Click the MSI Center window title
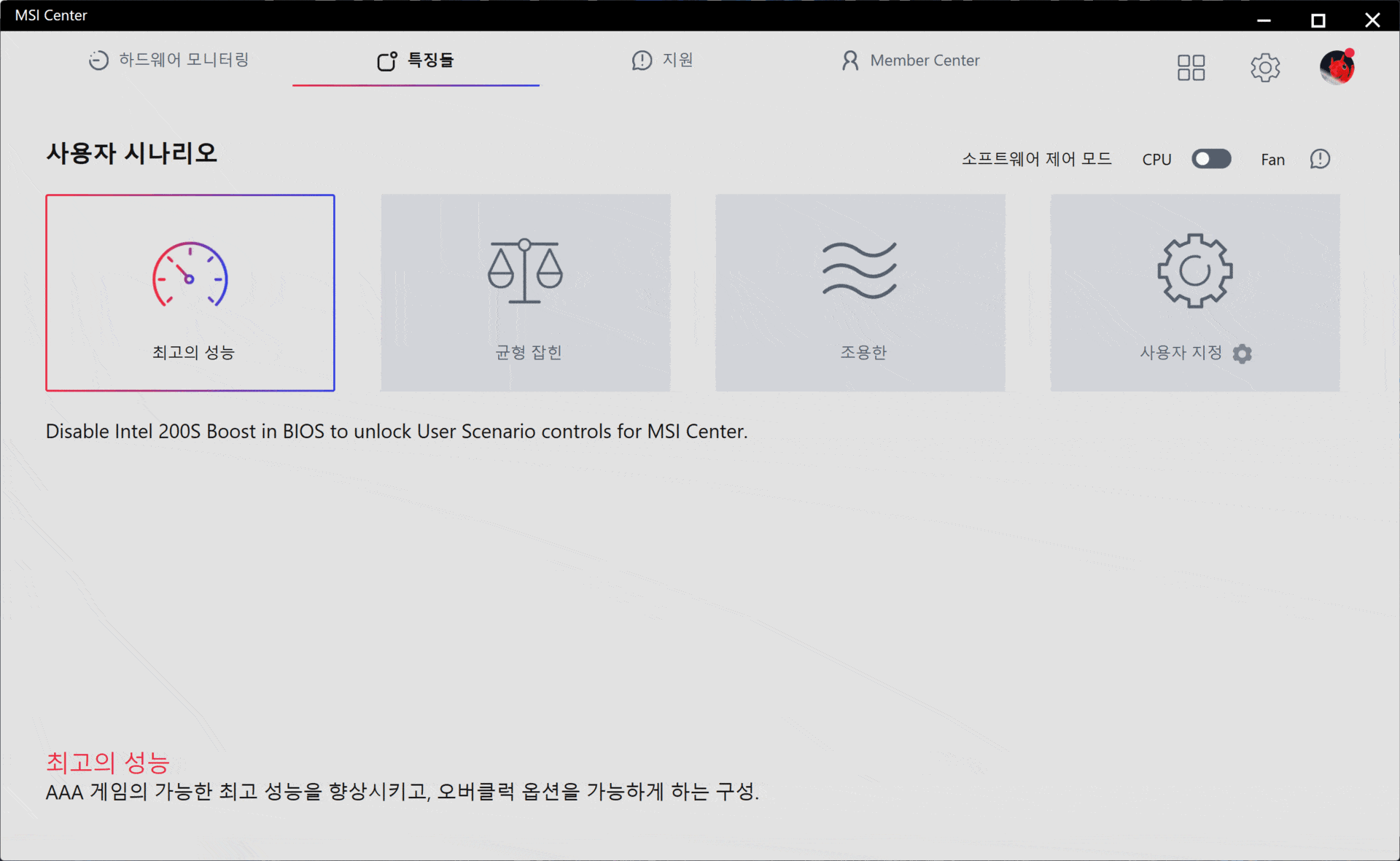Screen dimensions: 1400x861 pos(51,15)
